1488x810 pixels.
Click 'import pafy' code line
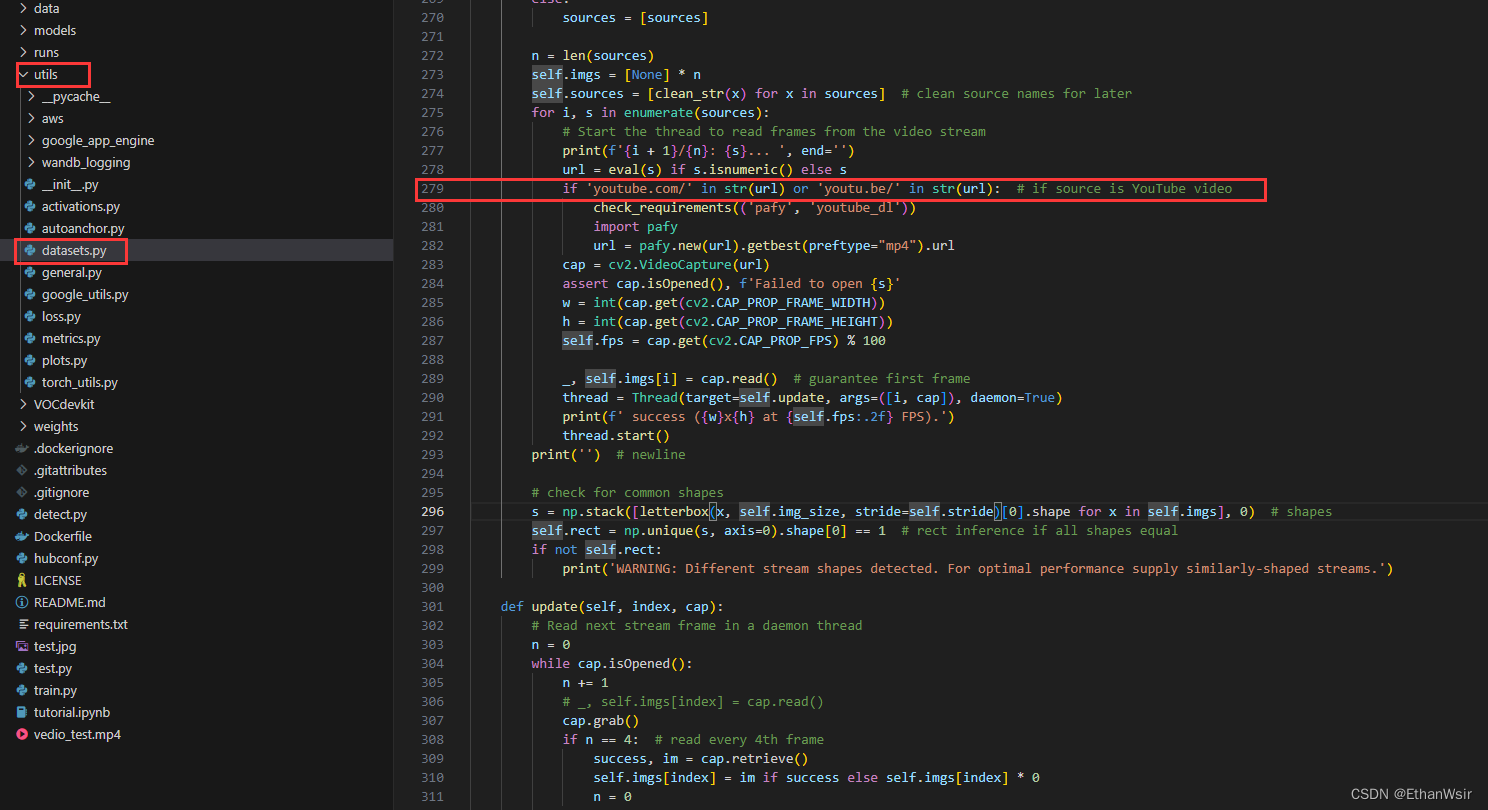[x=635, y=226]
